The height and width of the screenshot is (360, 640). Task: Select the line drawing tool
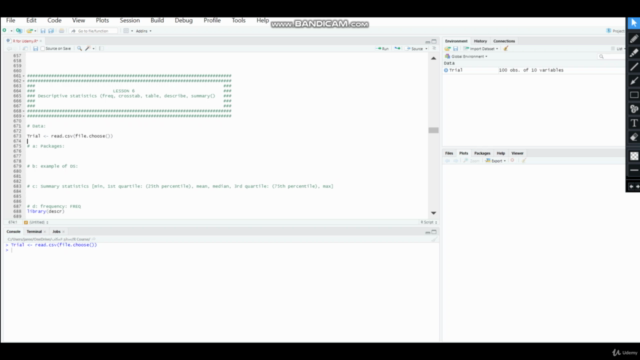(x=633, y=67)
